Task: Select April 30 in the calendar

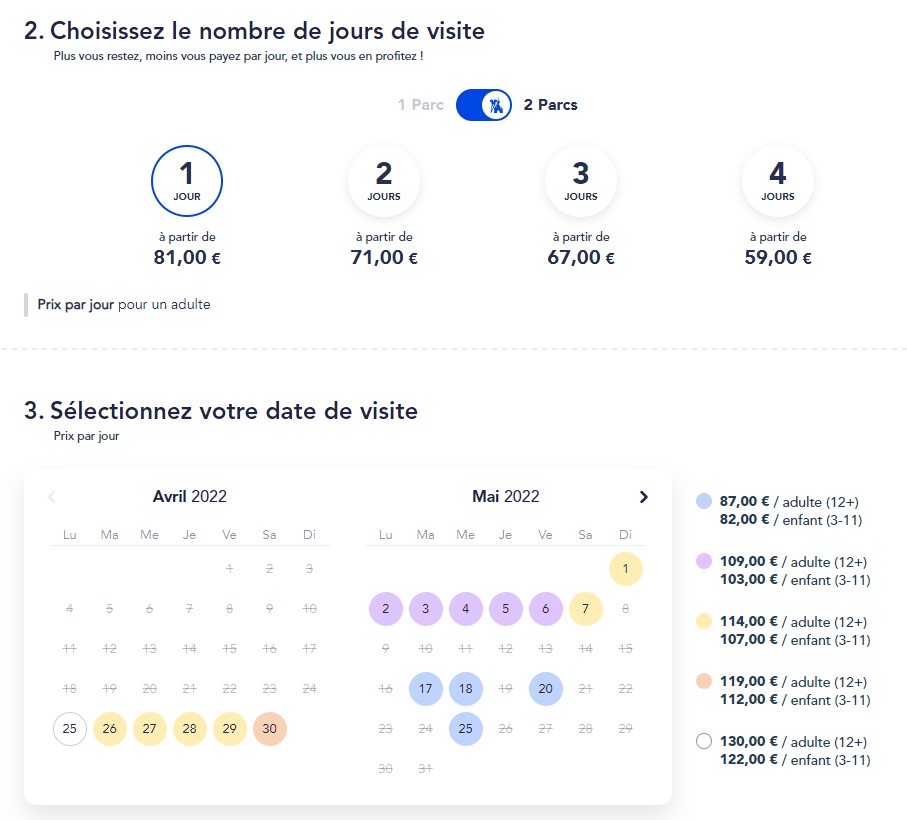Action: (269, 729)
